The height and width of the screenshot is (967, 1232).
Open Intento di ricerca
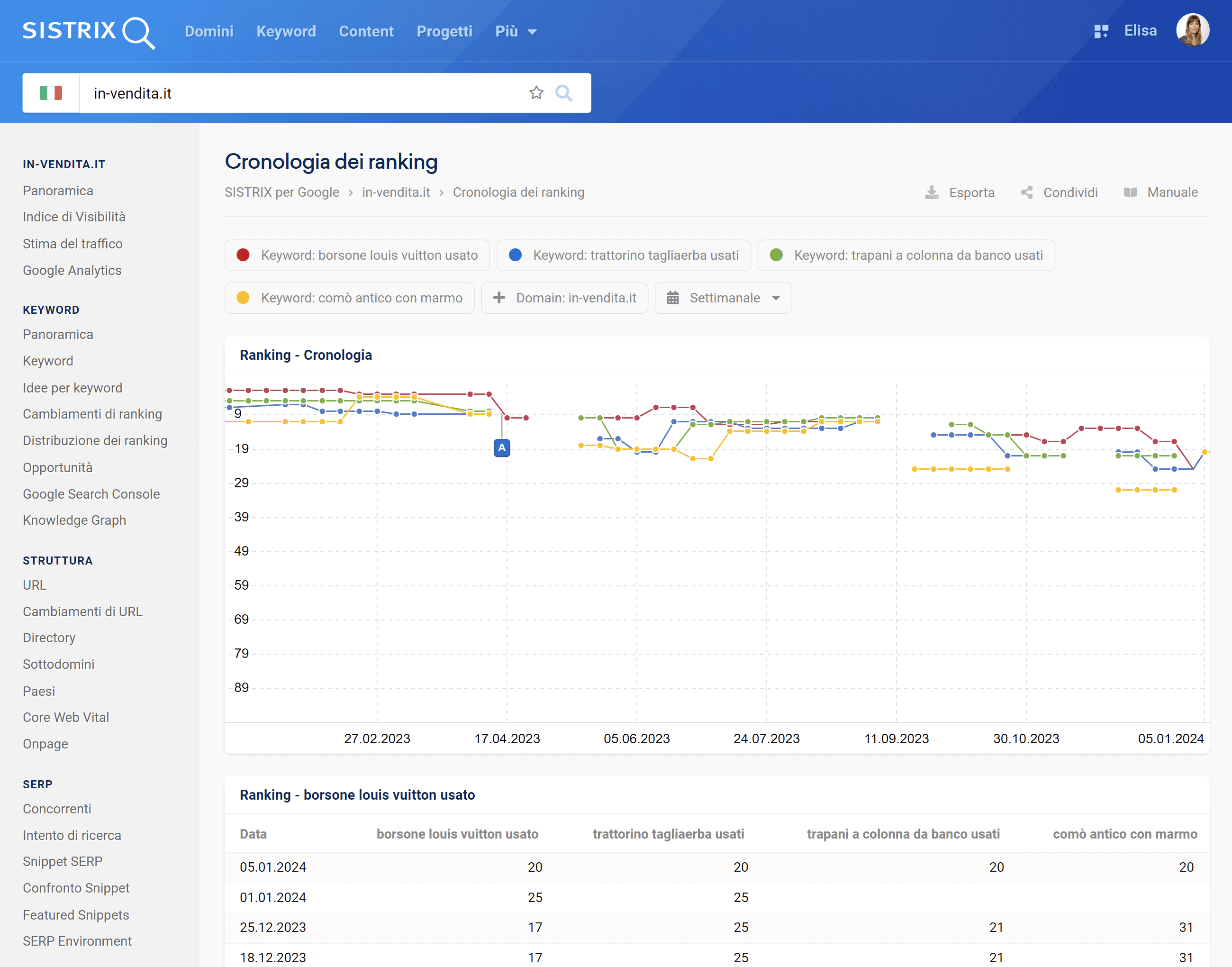[72, 836]
